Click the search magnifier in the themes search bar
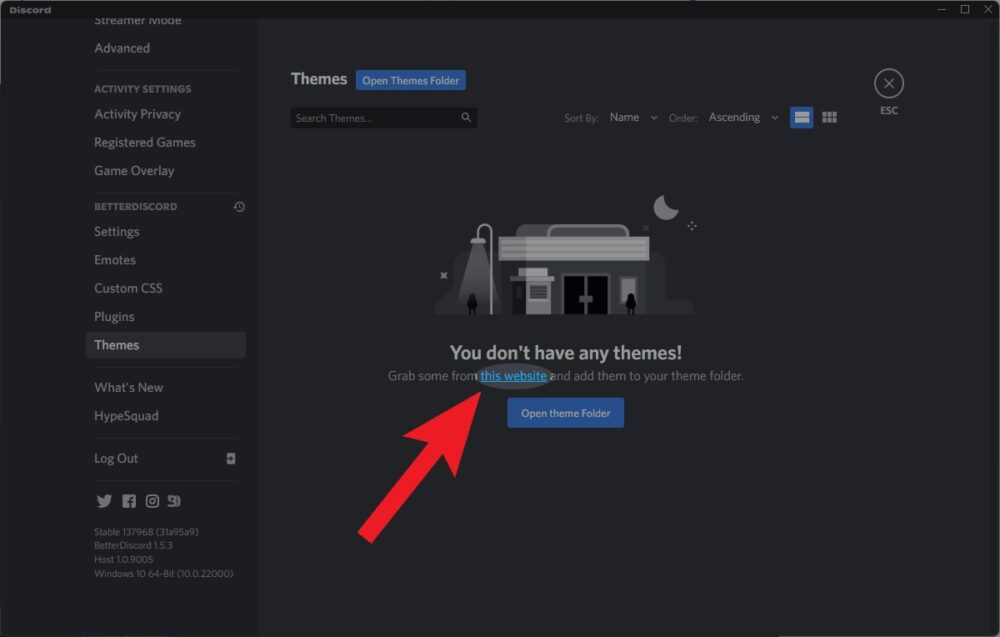This screenshot has width=1000, height=637. coord(466,117)
